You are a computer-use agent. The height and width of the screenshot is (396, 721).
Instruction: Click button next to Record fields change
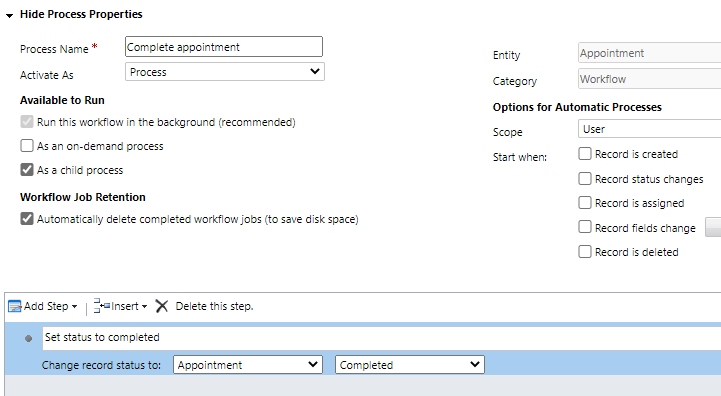click(x=713, y=228)
